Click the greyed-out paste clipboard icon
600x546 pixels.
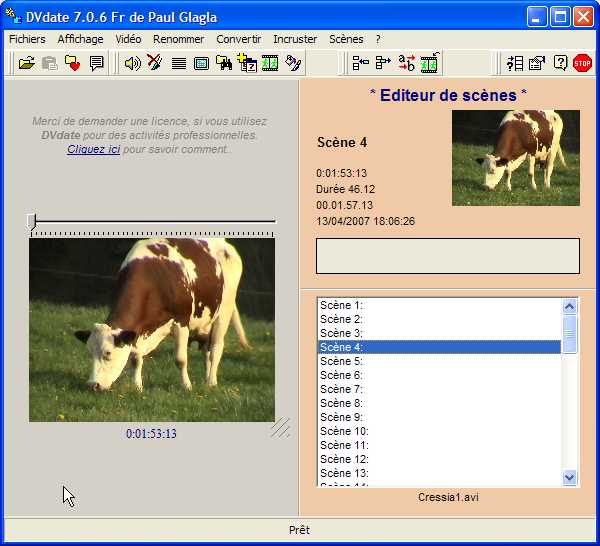click(49, 63)
